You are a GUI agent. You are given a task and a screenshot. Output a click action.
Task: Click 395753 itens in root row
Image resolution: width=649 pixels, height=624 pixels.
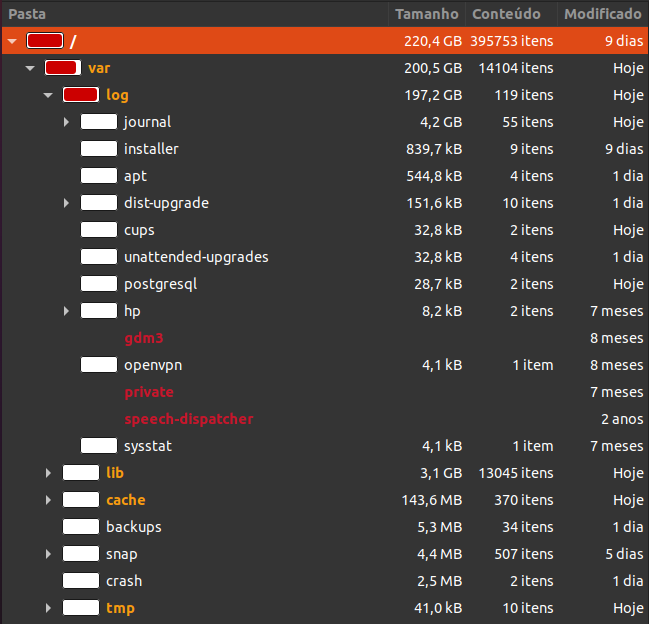click(512, 41)
